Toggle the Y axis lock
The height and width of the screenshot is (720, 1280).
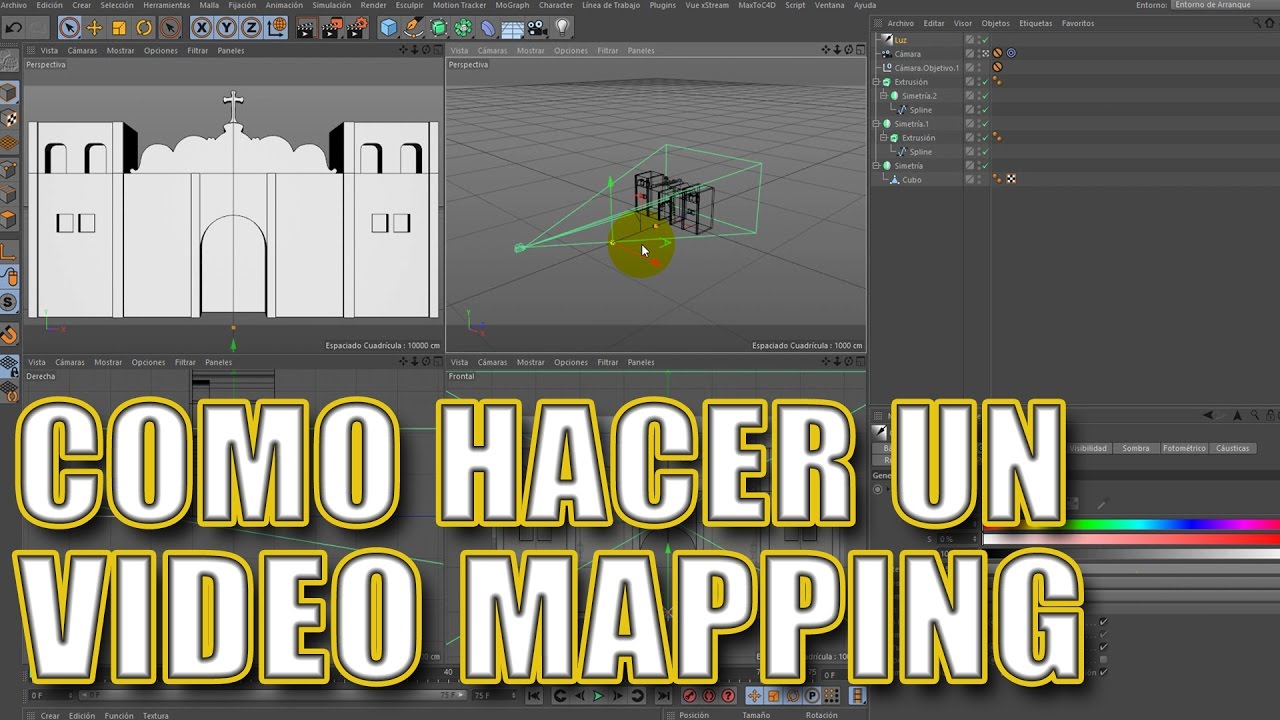(x=228, y=28)
